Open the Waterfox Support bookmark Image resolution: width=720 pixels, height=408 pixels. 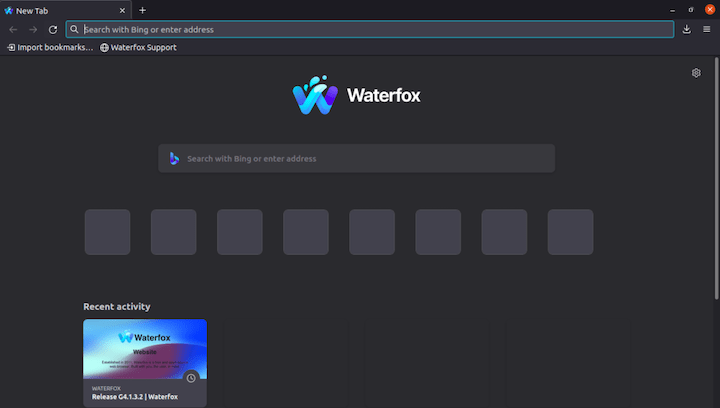(138, 47)
